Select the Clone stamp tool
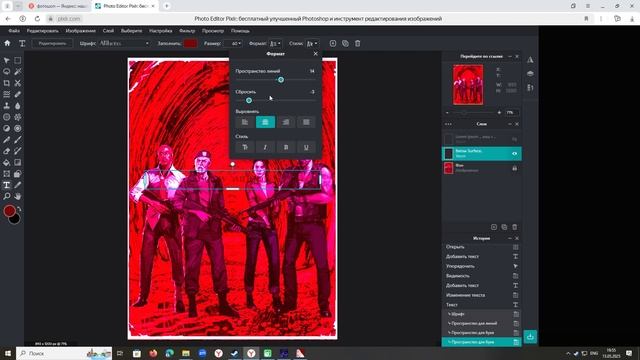The height and width of the screenshot is (360, 640). point(7,106)
